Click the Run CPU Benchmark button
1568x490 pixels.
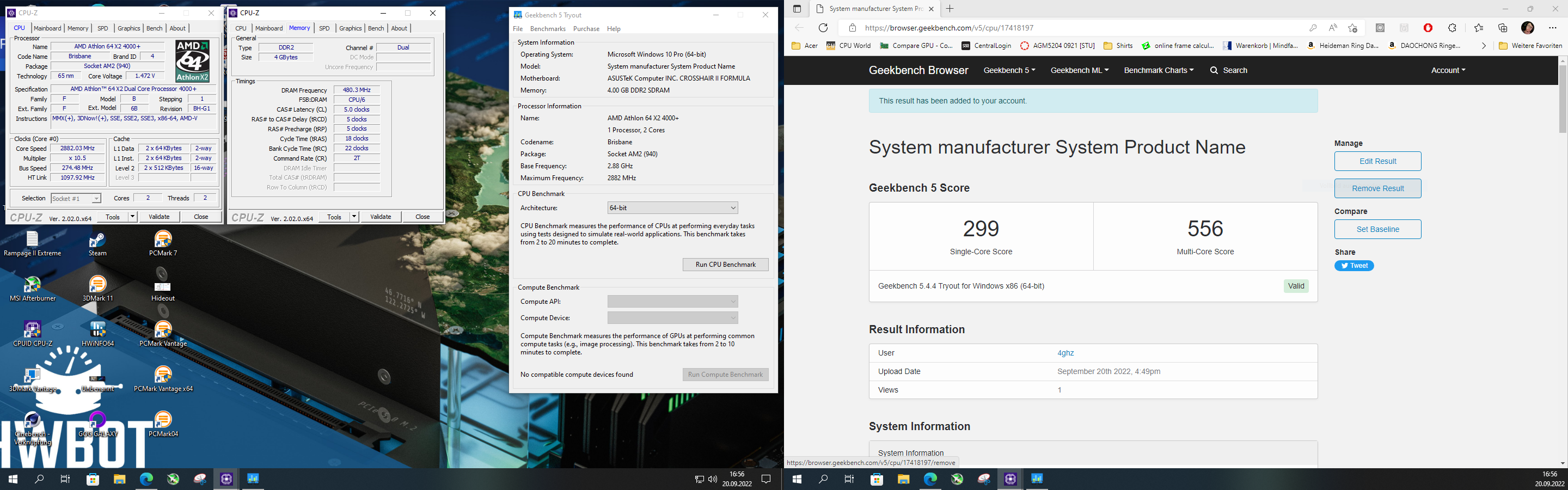pyautogui.click(x=726, y=264)
